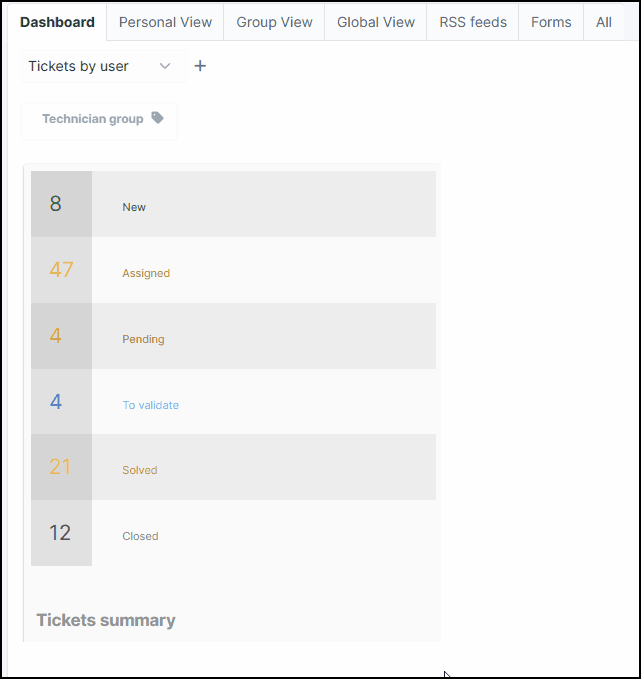
Task: Expand the Tickets by user chevron
Action: point(165,66)
